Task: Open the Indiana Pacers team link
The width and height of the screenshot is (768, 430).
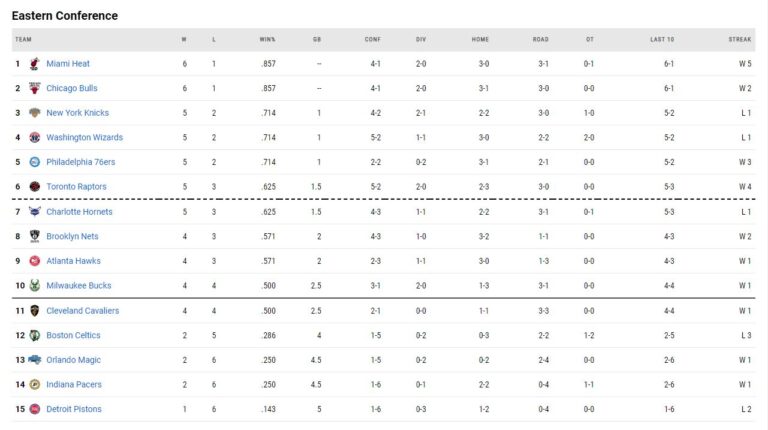Action: click(x=74, y=385)
